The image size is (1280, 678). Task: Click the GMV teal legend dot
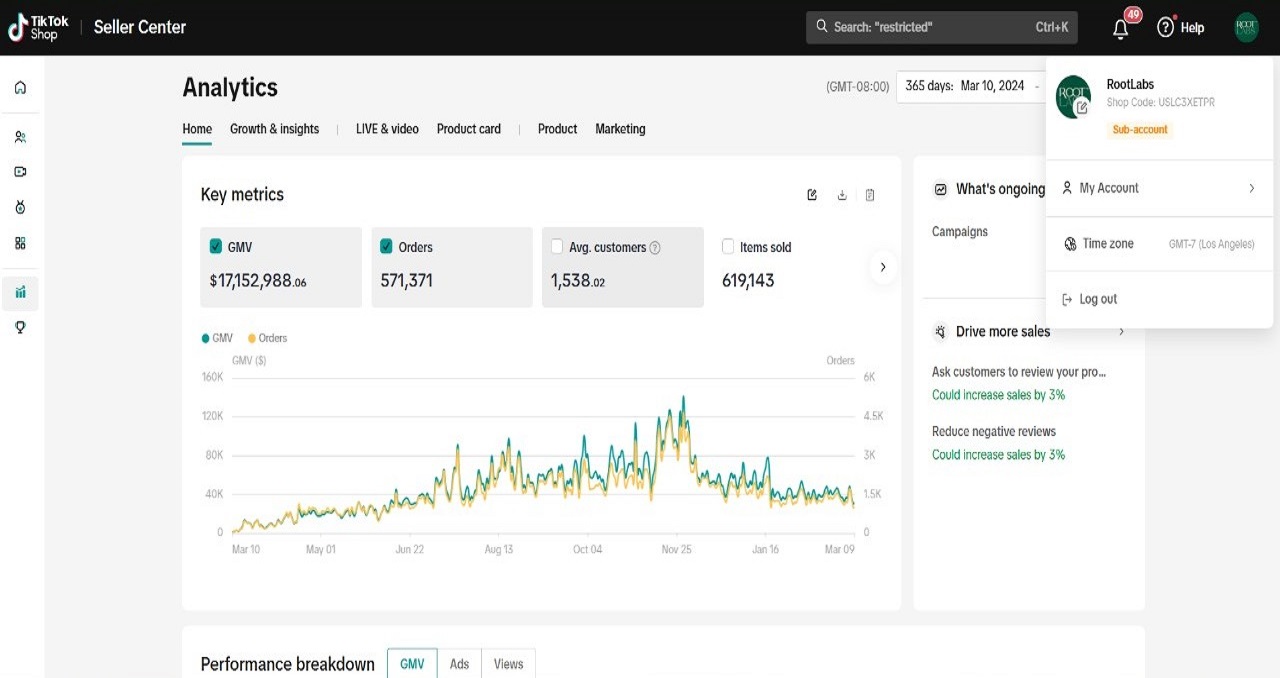point(206,338)
